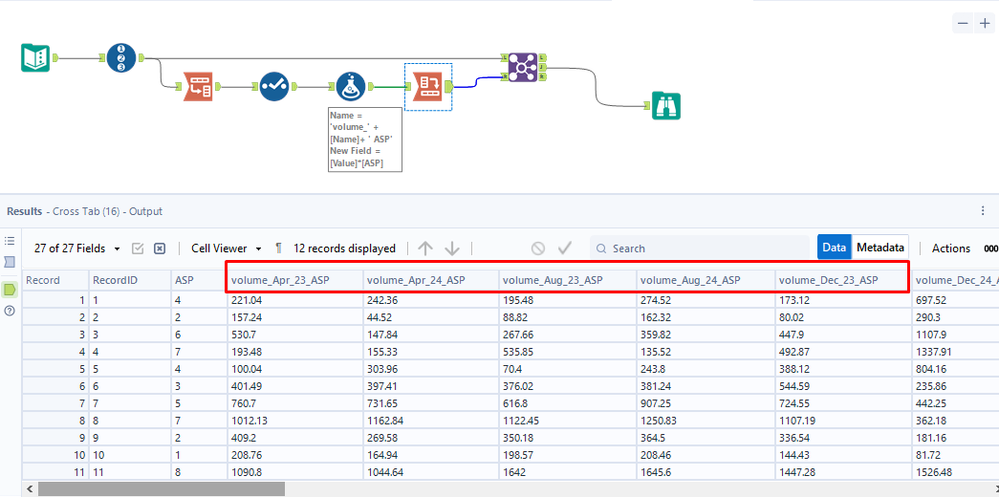This screenshot has width=999, height=497.
Task: Uncheck all fields icon in results toolbar
Action: point(160,248)
